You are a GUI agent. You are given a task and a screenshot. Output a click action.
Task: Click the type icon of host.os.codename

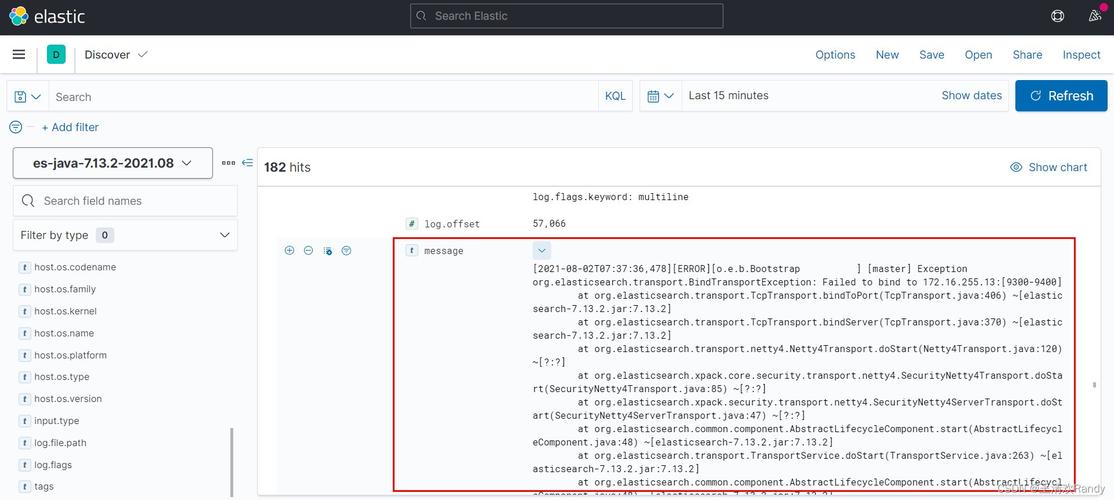[25, 268]
